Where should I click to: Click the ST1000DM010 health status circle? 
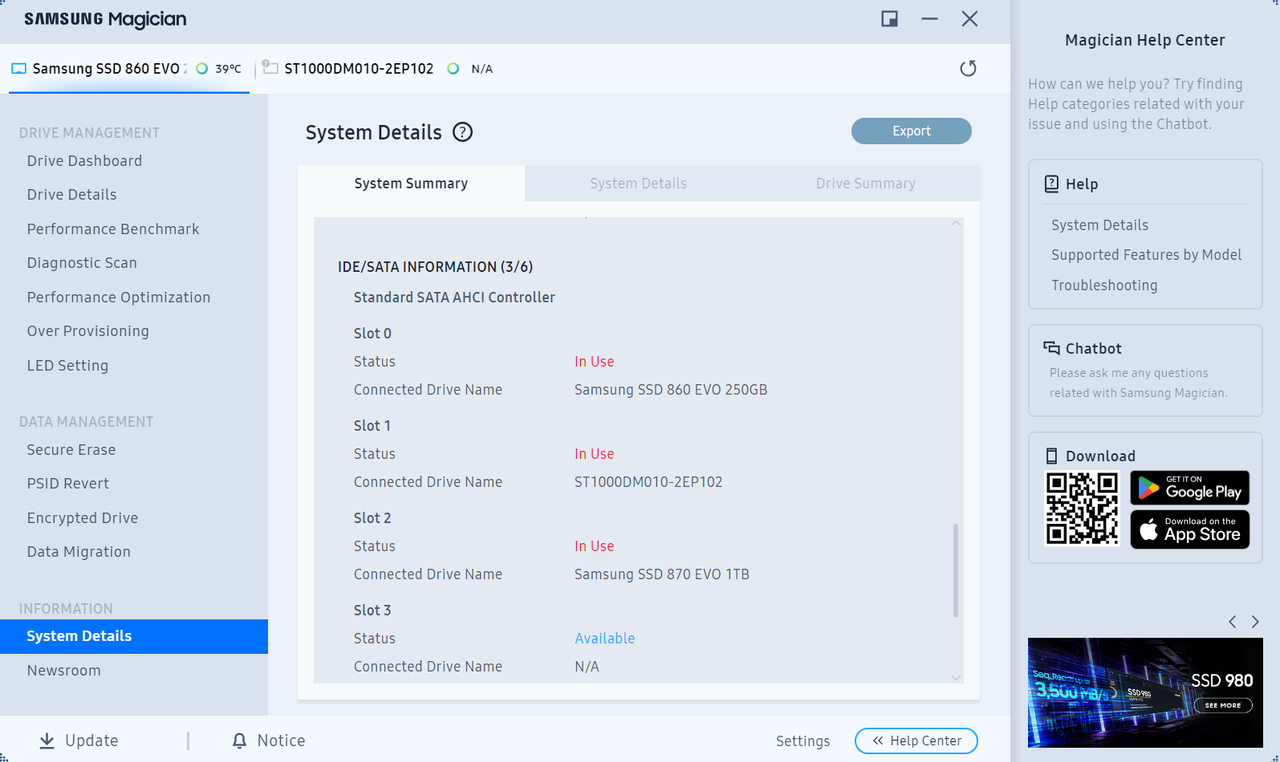click(453, 69)
